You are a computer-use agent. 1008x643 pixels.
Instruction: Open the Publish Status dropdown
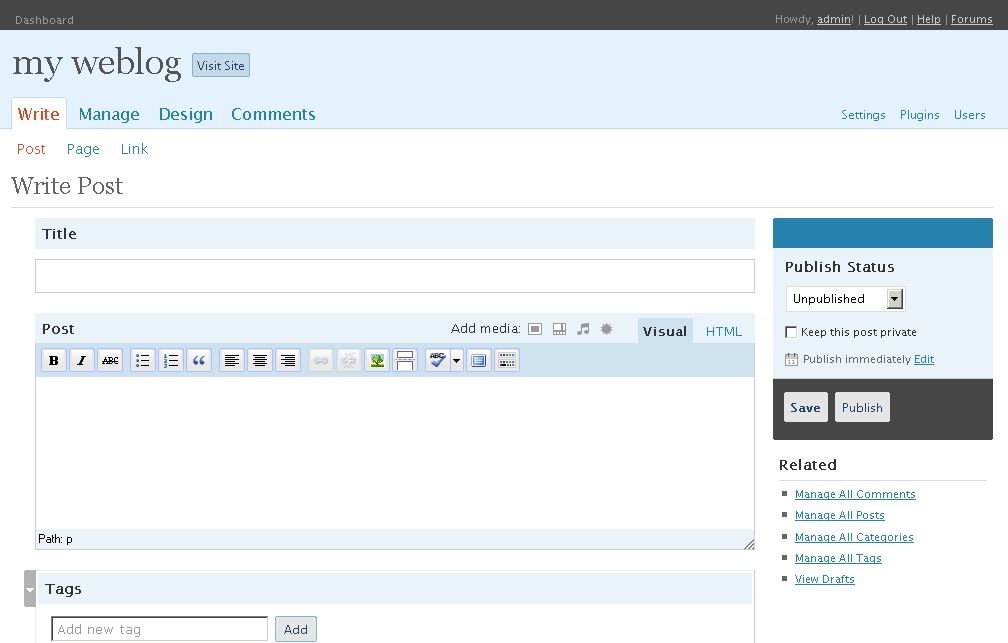(x=844, y=298)
